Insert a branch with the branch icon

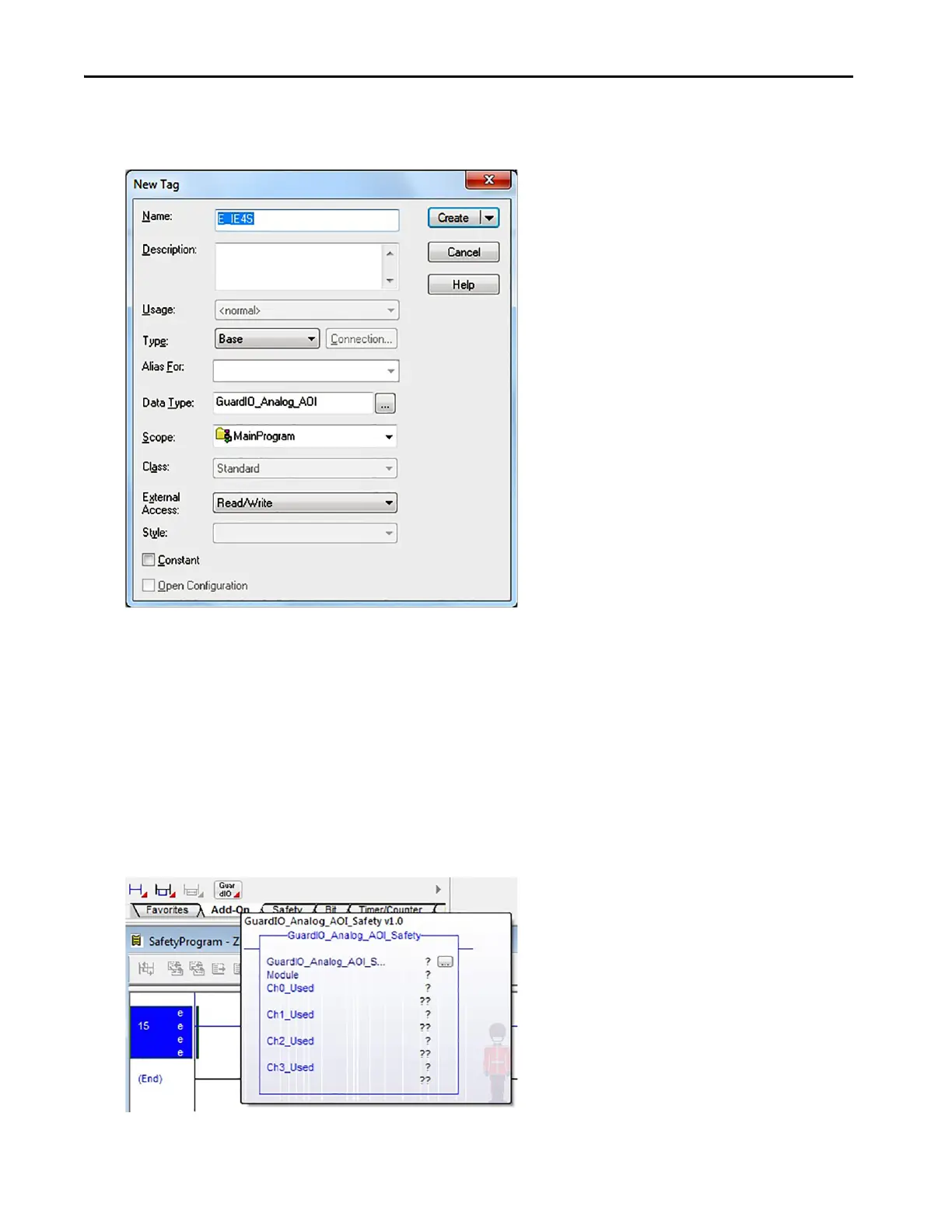[166, 890]
